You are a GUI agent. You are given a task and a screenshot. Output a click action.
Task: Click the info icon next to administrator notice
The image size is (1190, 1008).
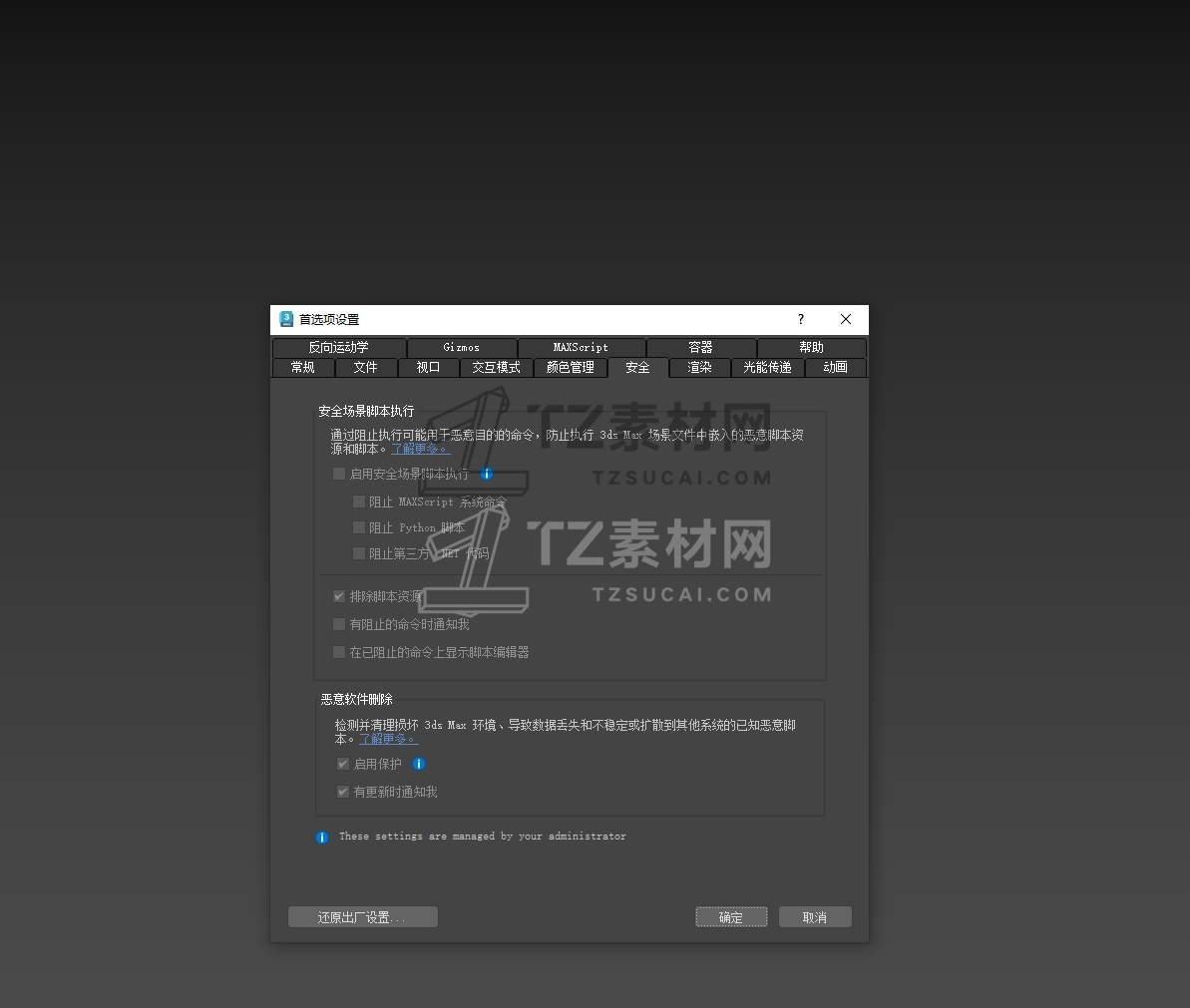[x=322, y=838]
